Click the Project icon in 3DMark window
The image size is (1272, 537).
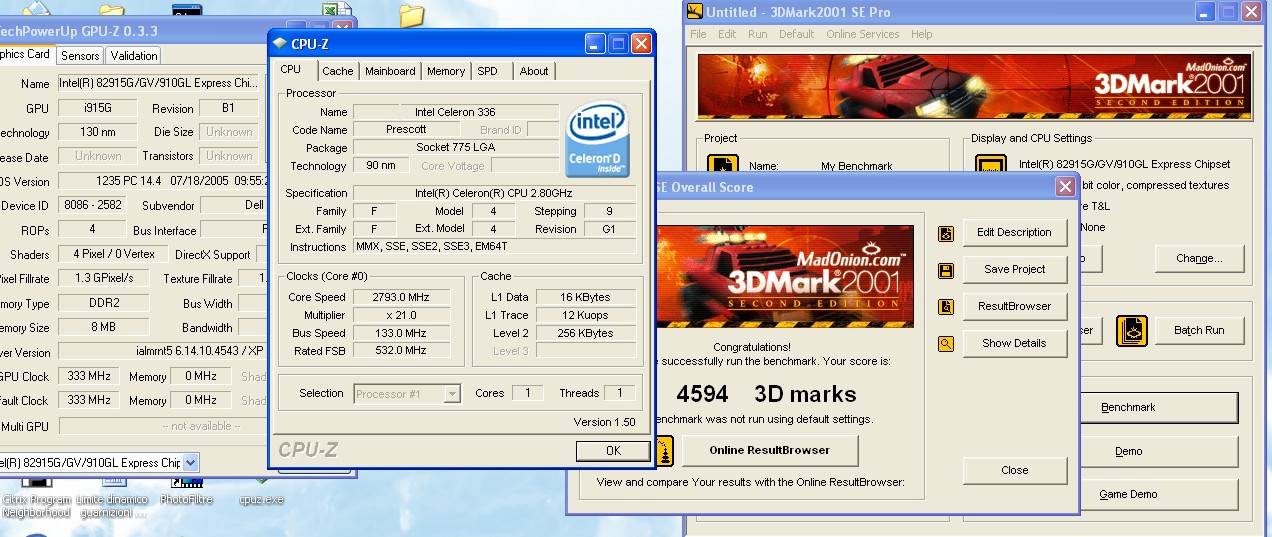point(722,167)
